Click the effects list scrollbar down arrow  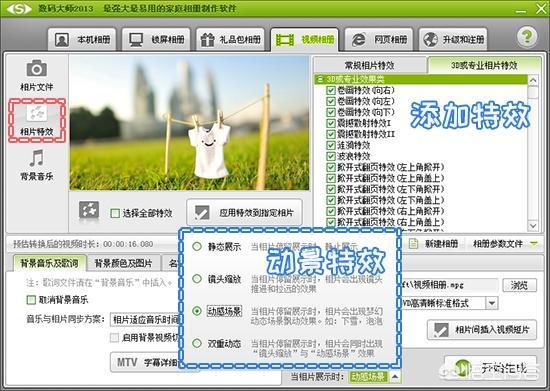533,225
